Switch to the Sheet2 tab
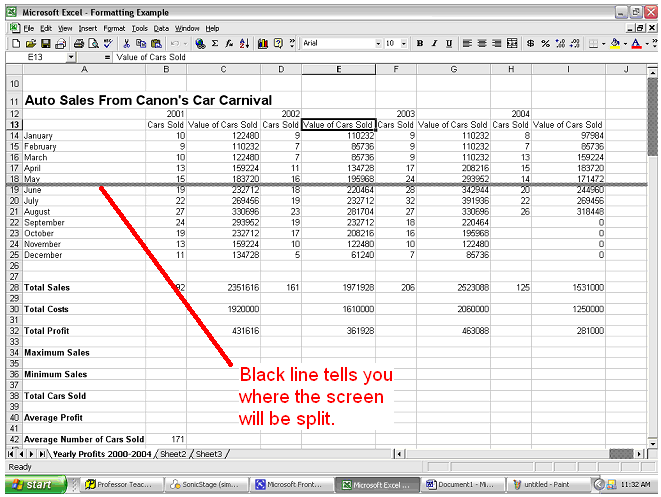This screenshot has width=661, height=497. tap(174, 454)
